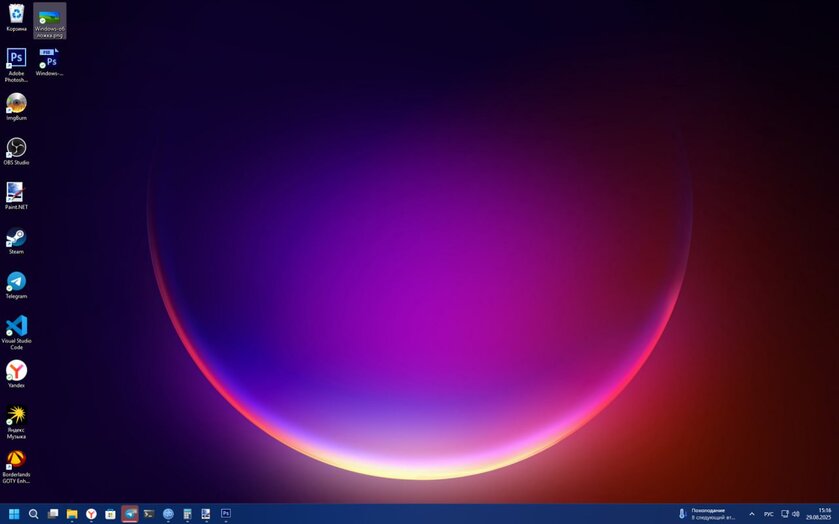Click the round blue globe taskbar icon

coord(168,514)
